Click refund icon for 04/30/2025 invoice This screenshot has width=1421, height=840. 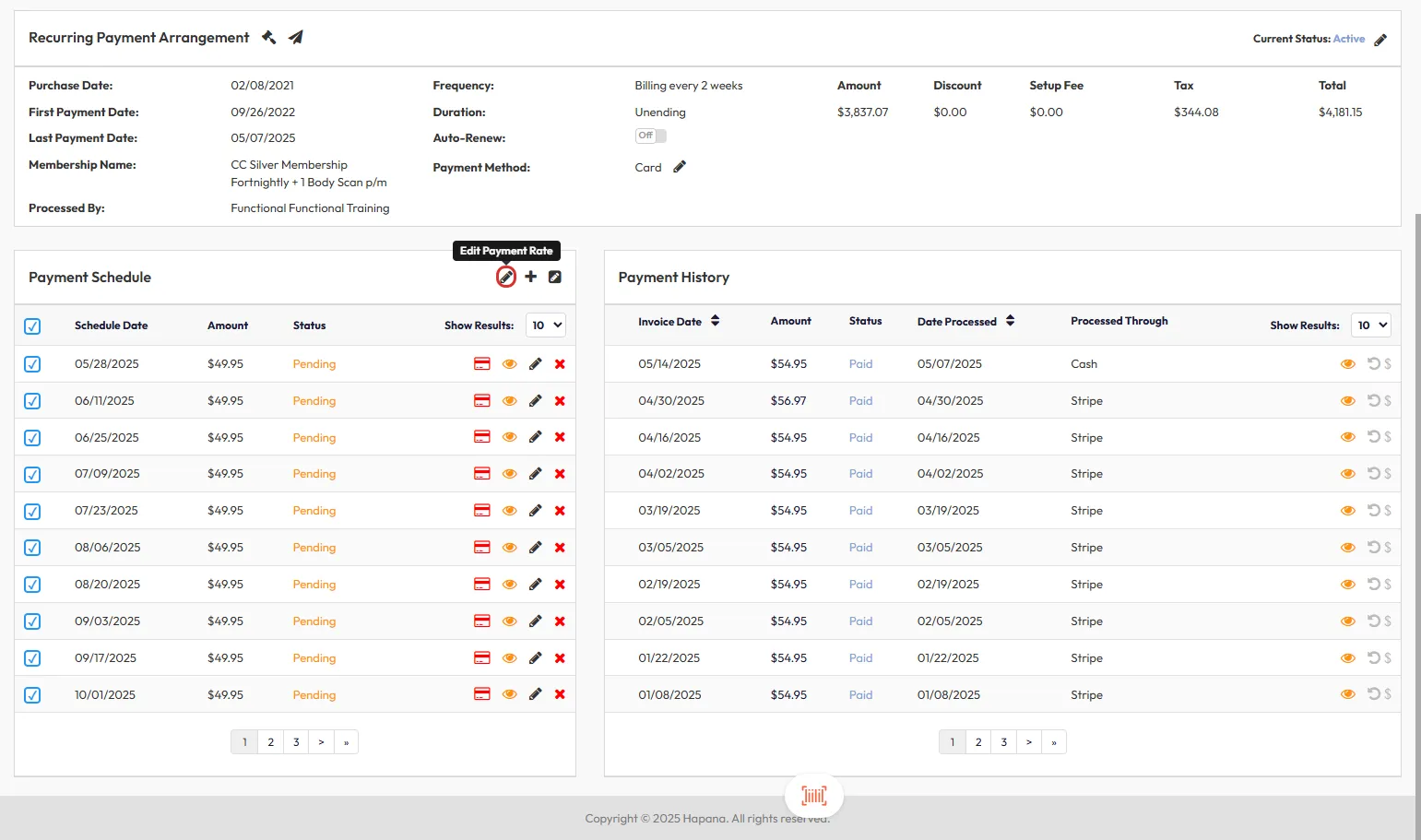[1374, 401]
